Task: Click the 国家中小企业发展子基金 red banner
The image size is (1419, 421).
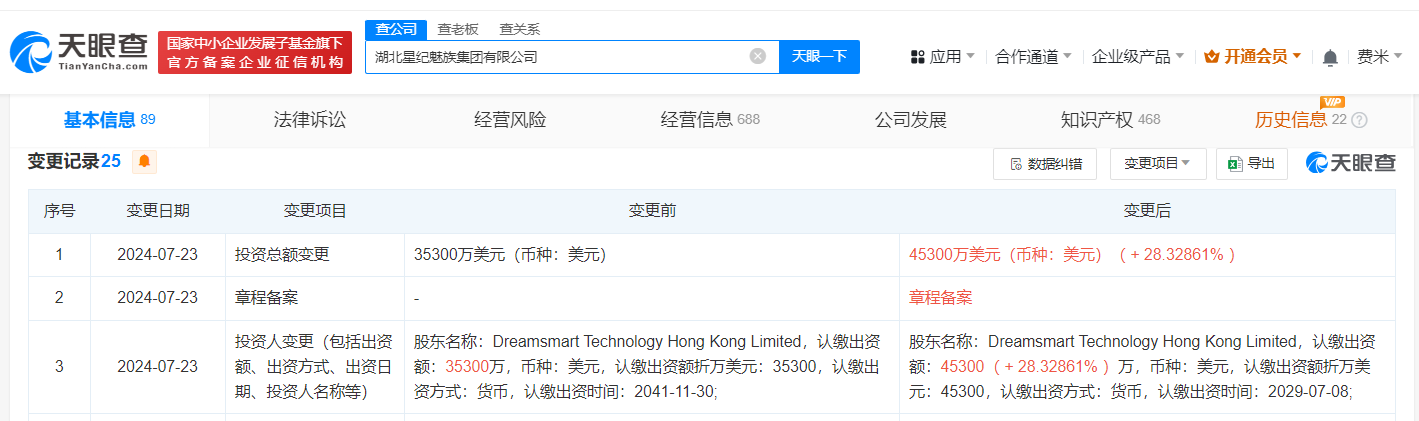Action: tap(255, 52)
